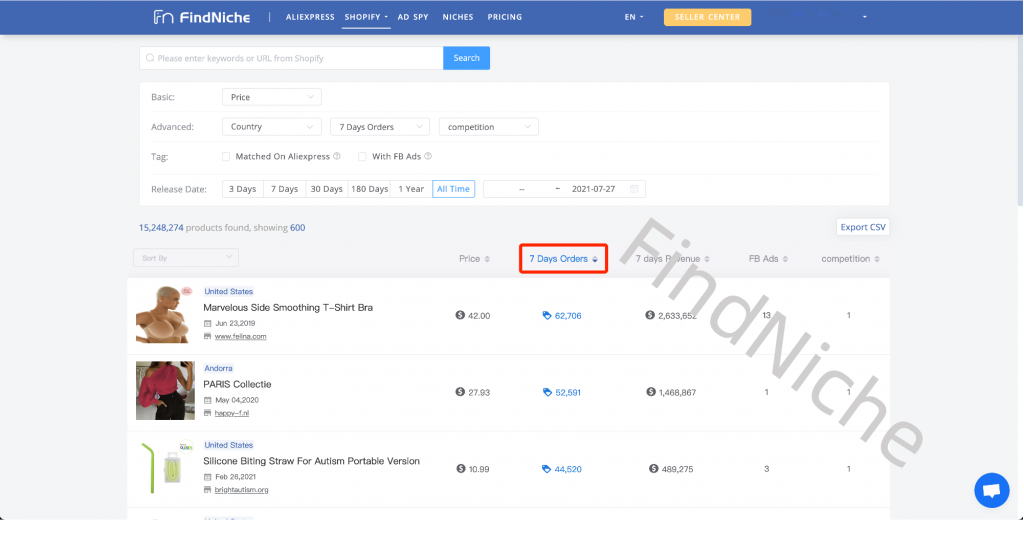Open the www.felina.com store link

[x=240, y=336]
